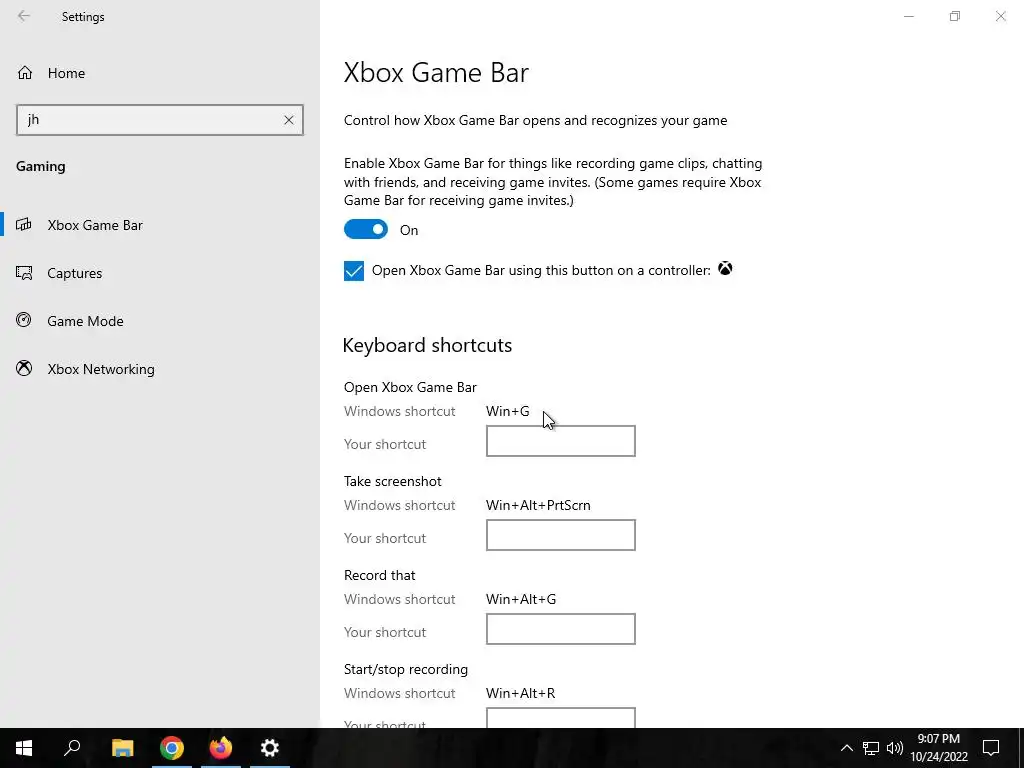Image resolution: width=1024 pixels, height=768 pixels.
Task: Restore down the Settings window
Action: pos(955,16)
